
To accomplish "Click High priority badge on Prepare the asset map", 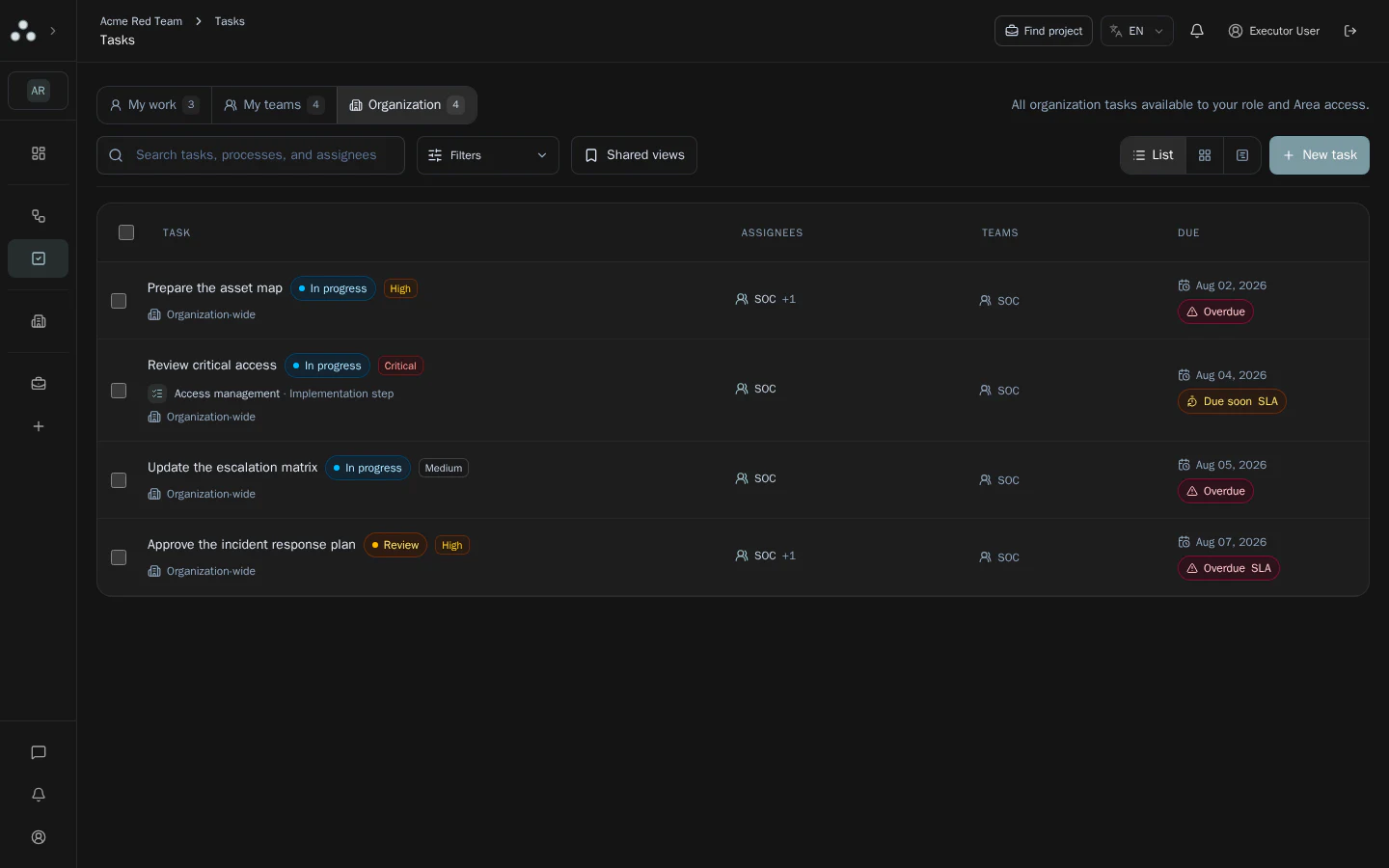I will pos(400,288).
